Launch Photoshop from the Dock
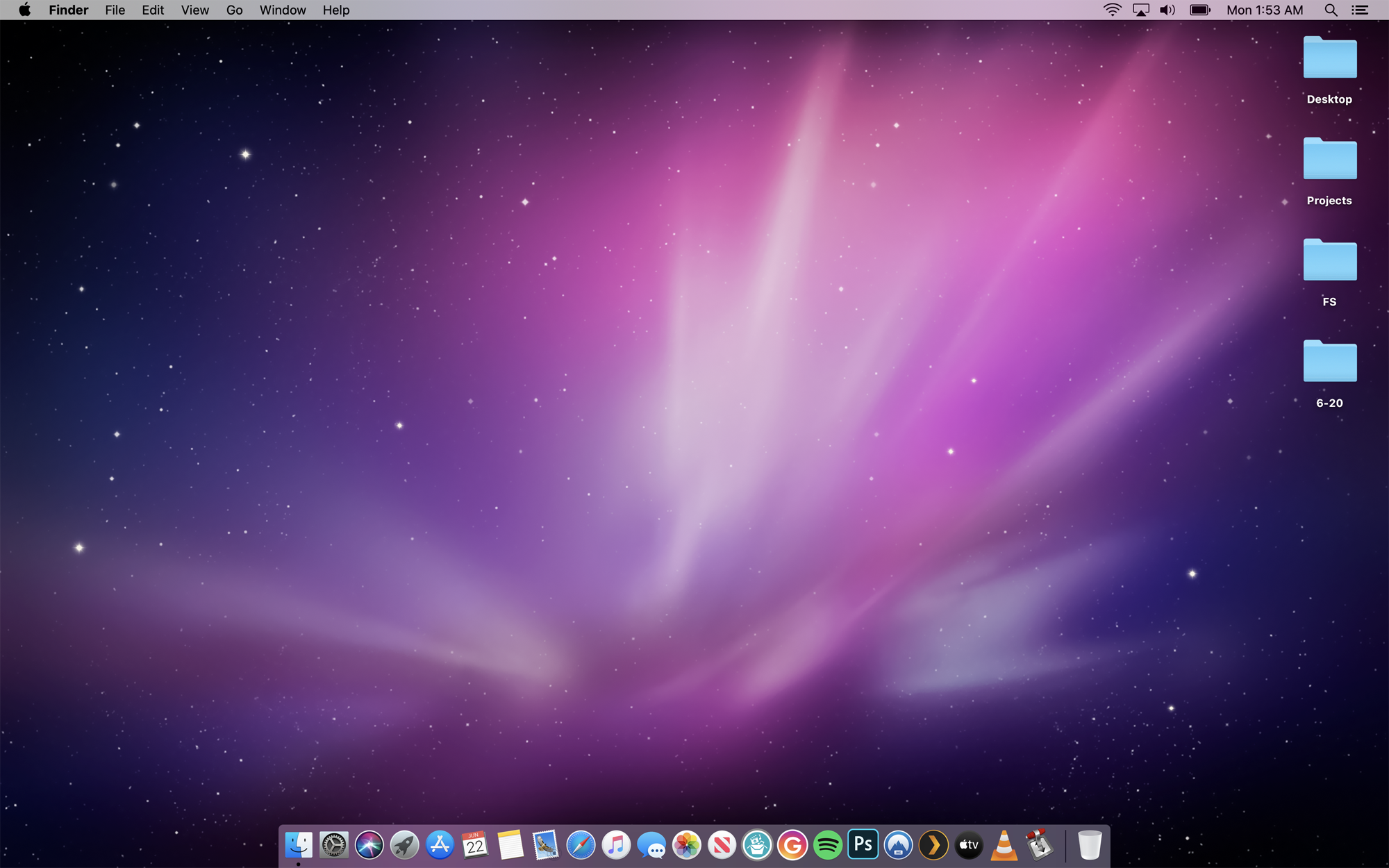 863,844
